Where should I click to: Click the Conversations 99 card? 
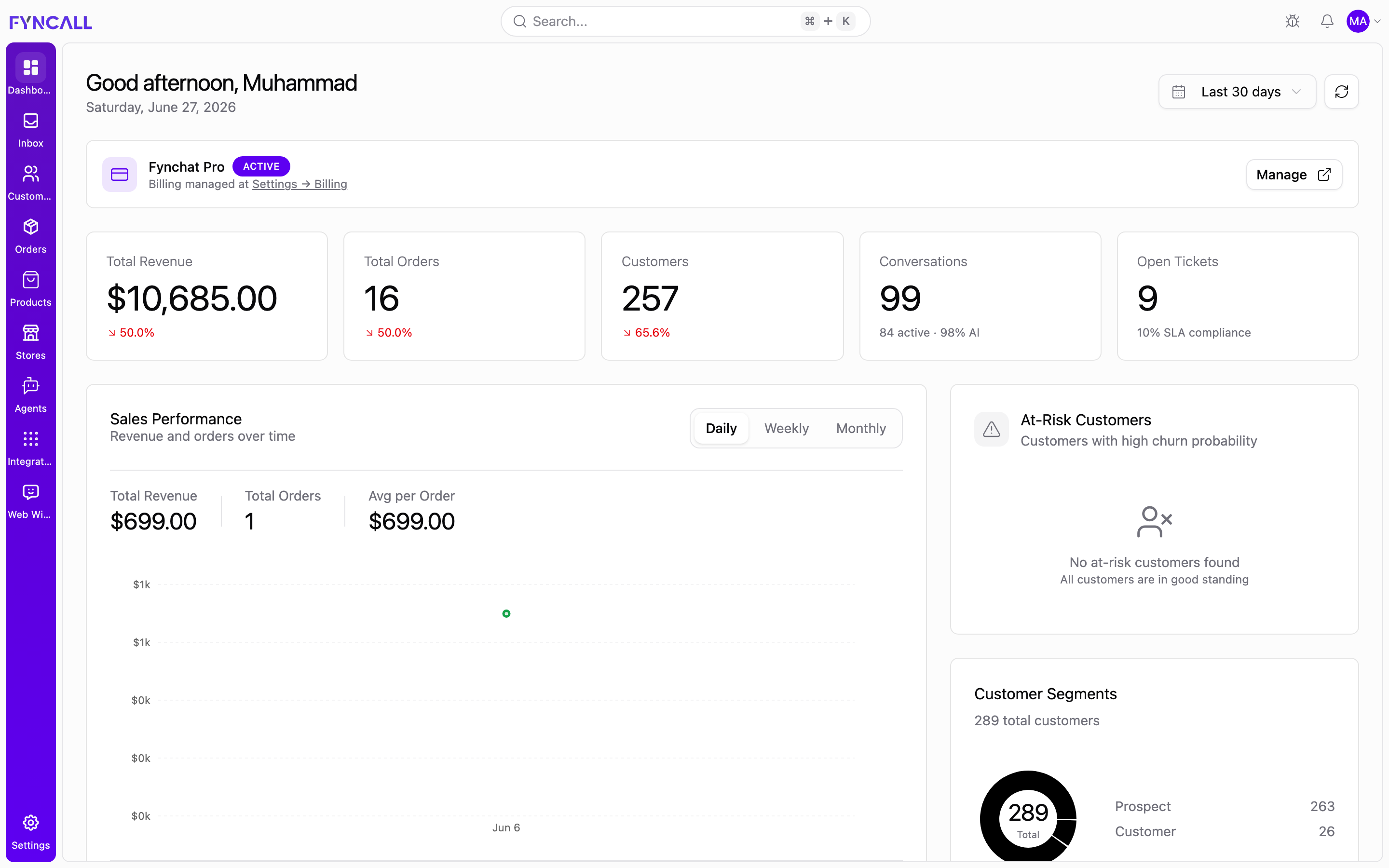(x=980, y=296)
